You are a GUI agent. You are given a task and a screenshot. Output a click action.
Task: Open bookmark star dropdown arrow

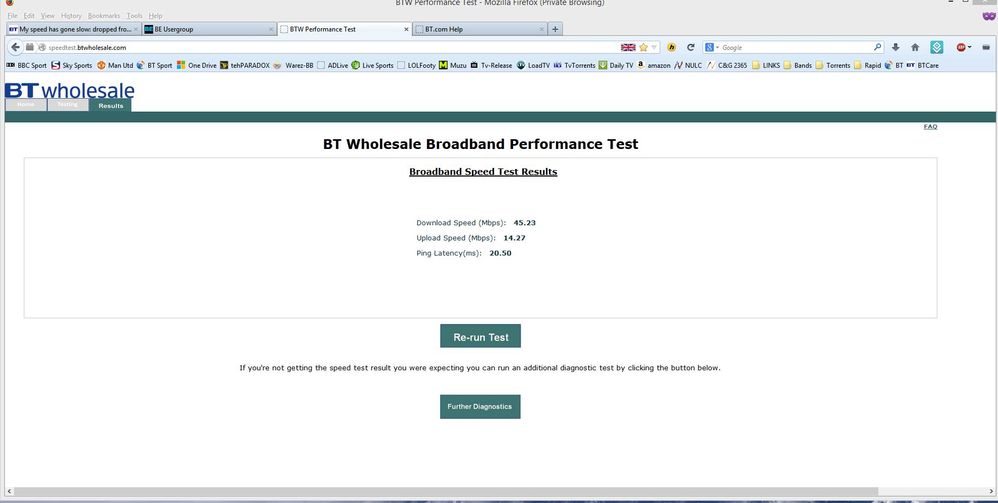point(654,47)
